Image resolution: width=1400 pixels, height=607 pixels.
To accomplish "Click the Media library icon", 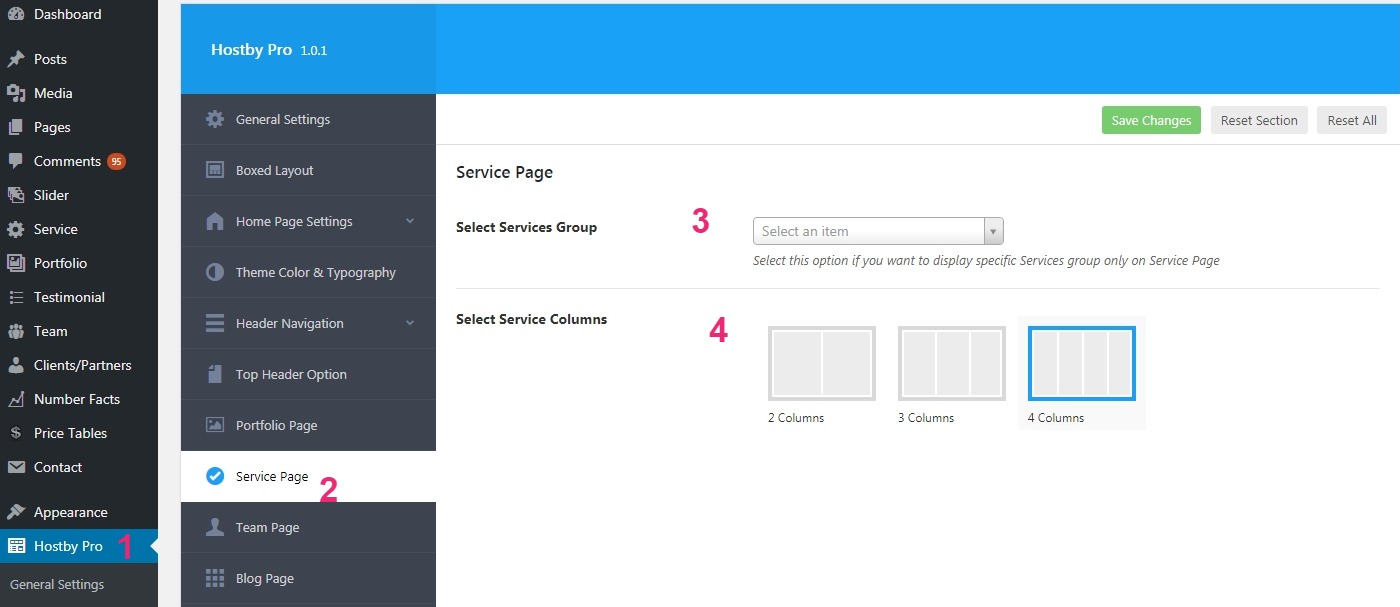I will tap(16, 93).
